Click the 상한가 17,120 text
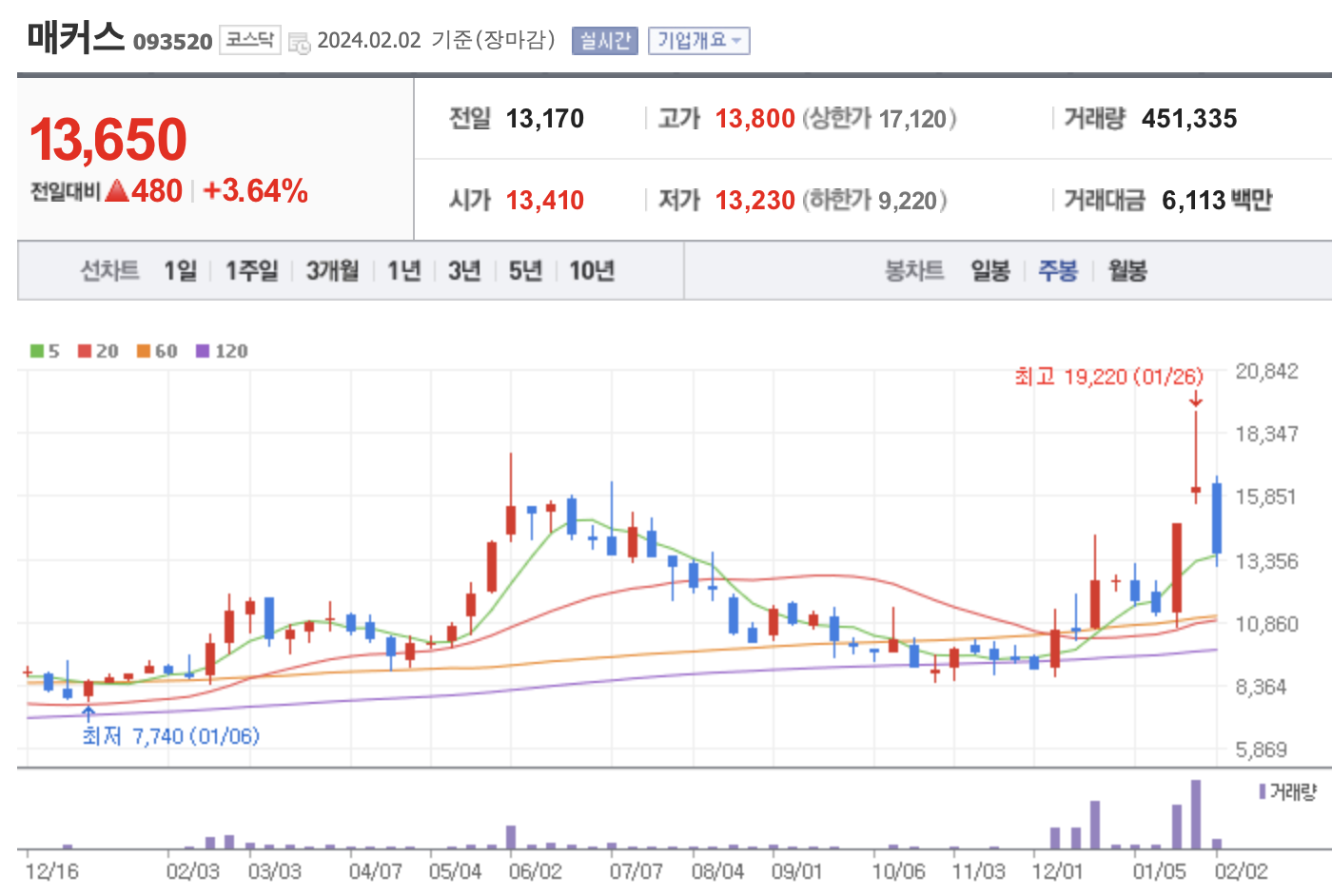The image size is (1332, 896). [879, 119]
